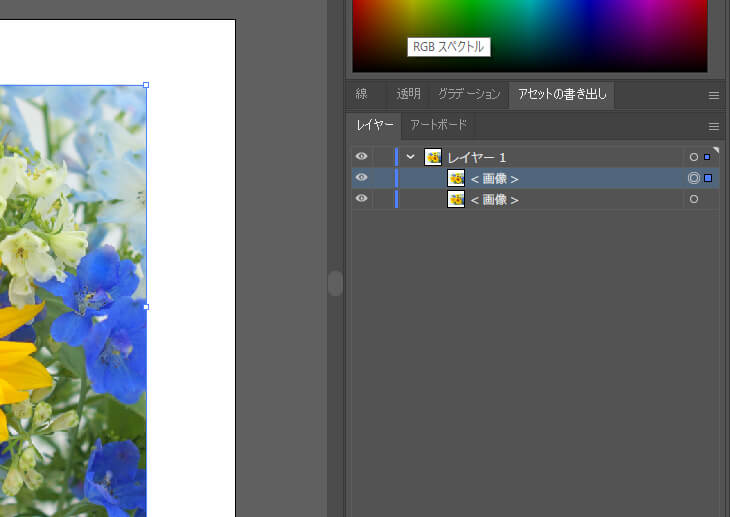Select the highlighted <画像> row text

coord(494,178)
